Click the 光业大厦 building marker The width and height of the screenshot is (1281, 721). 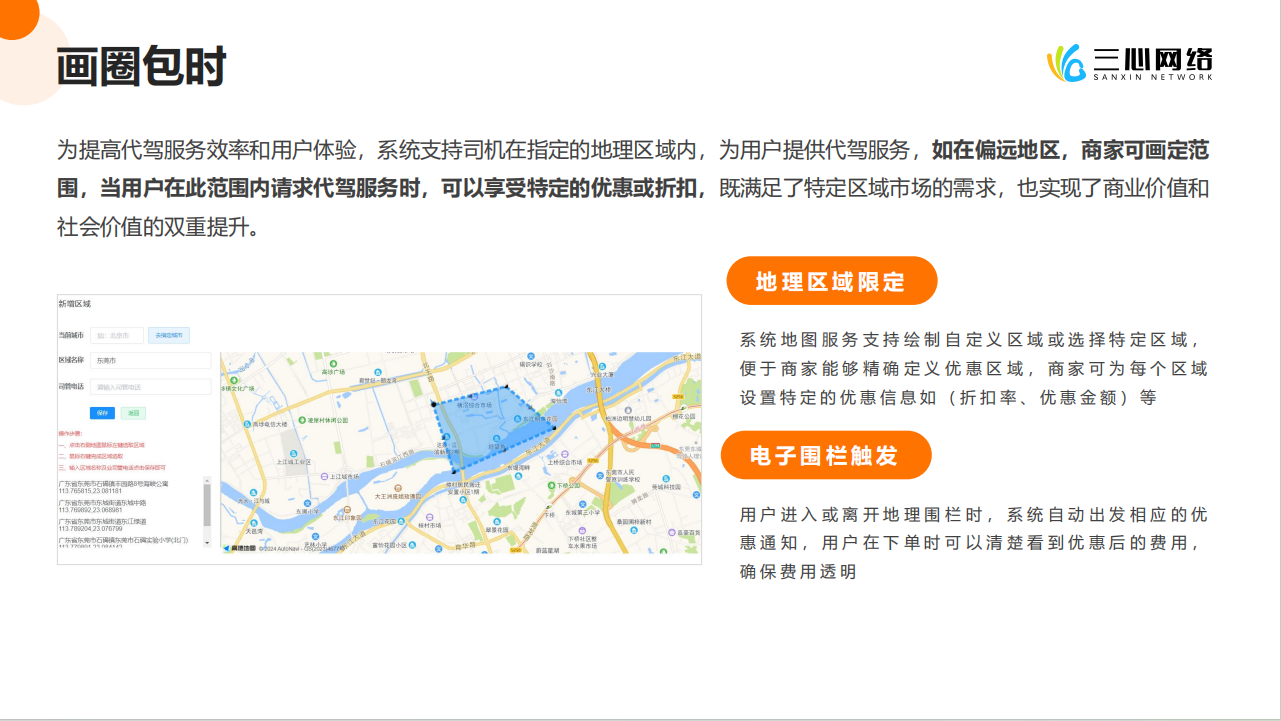coord(602,365)
